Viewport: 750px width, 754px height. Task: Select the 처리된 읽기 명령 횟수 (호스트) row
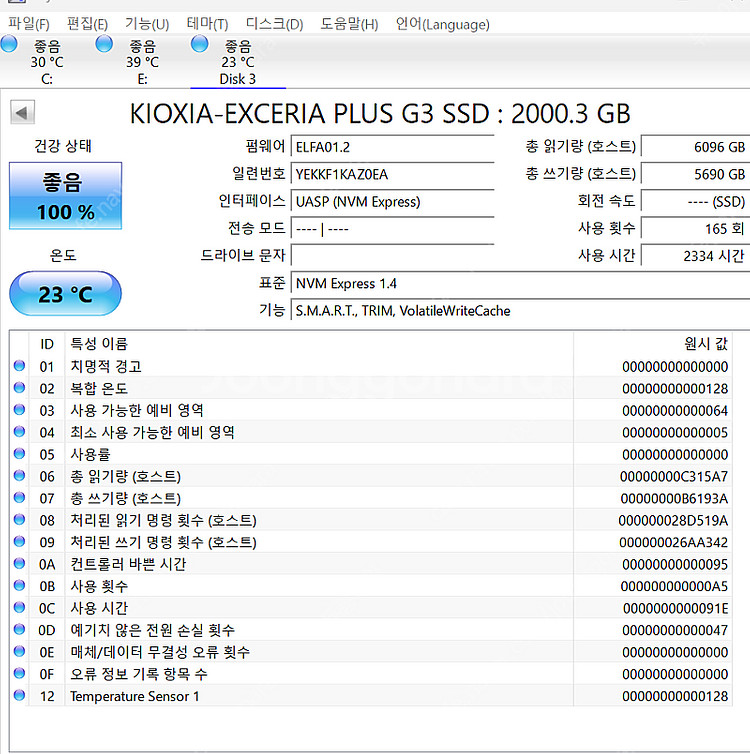371,520
